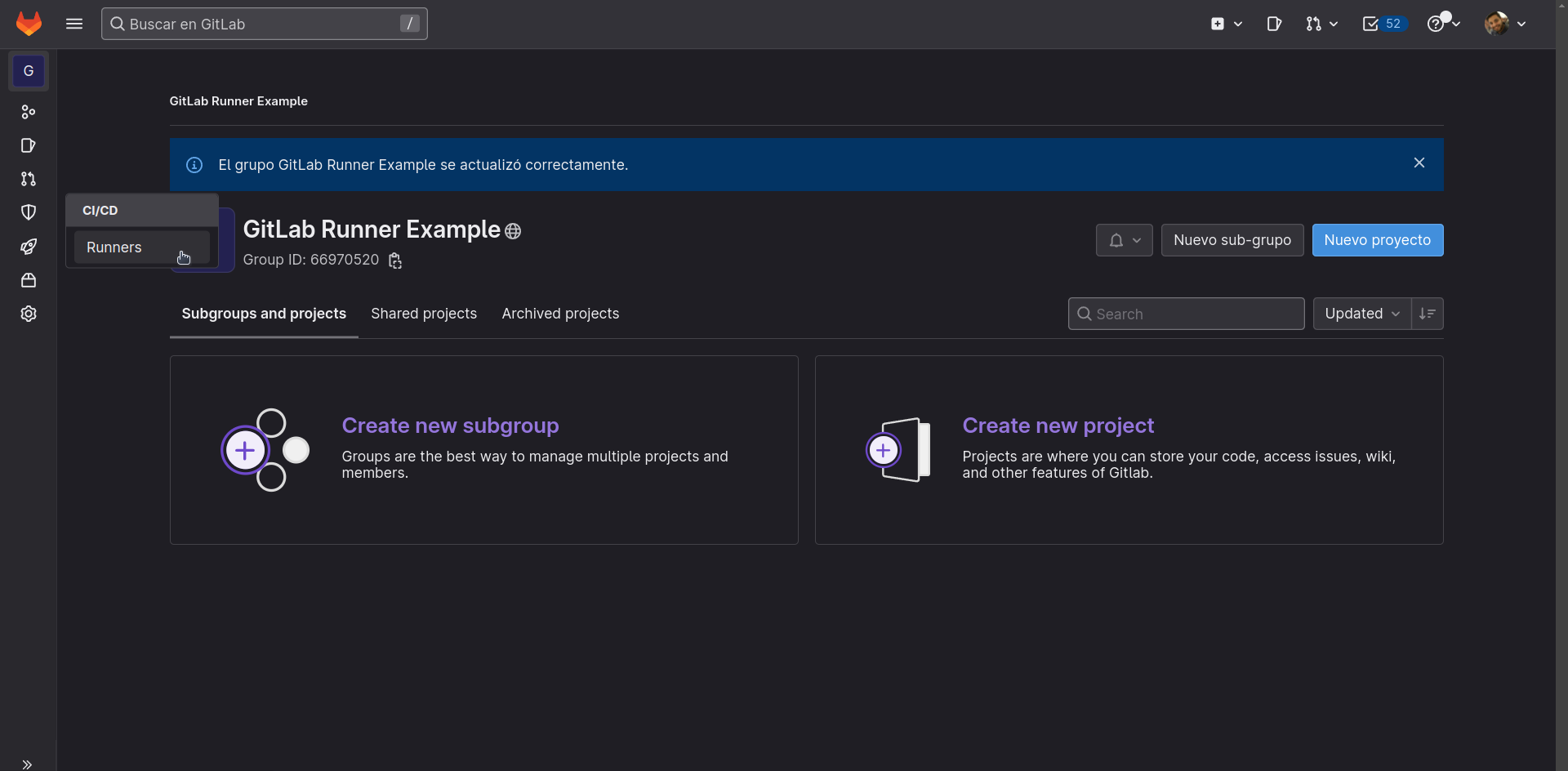This screenshot has width=1568, height=771.
Task: Open the Updated sort dropdown
Action: pos(1361,314)
